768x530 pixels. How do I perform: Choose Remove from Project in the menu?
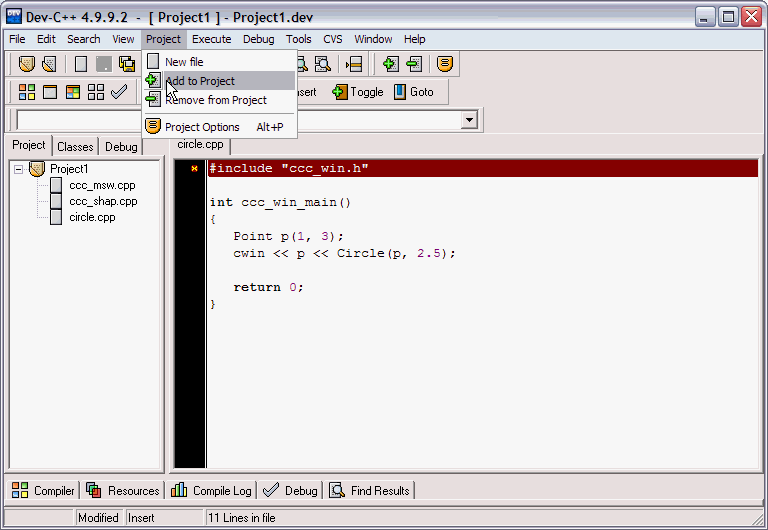click(x=215, y=100)
